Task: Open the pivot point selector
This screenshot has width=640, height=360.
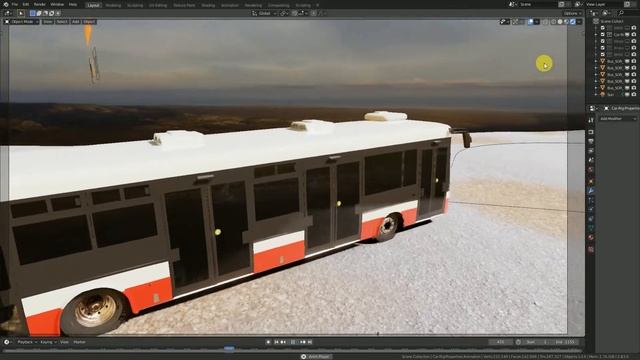Action: [284, 13]
